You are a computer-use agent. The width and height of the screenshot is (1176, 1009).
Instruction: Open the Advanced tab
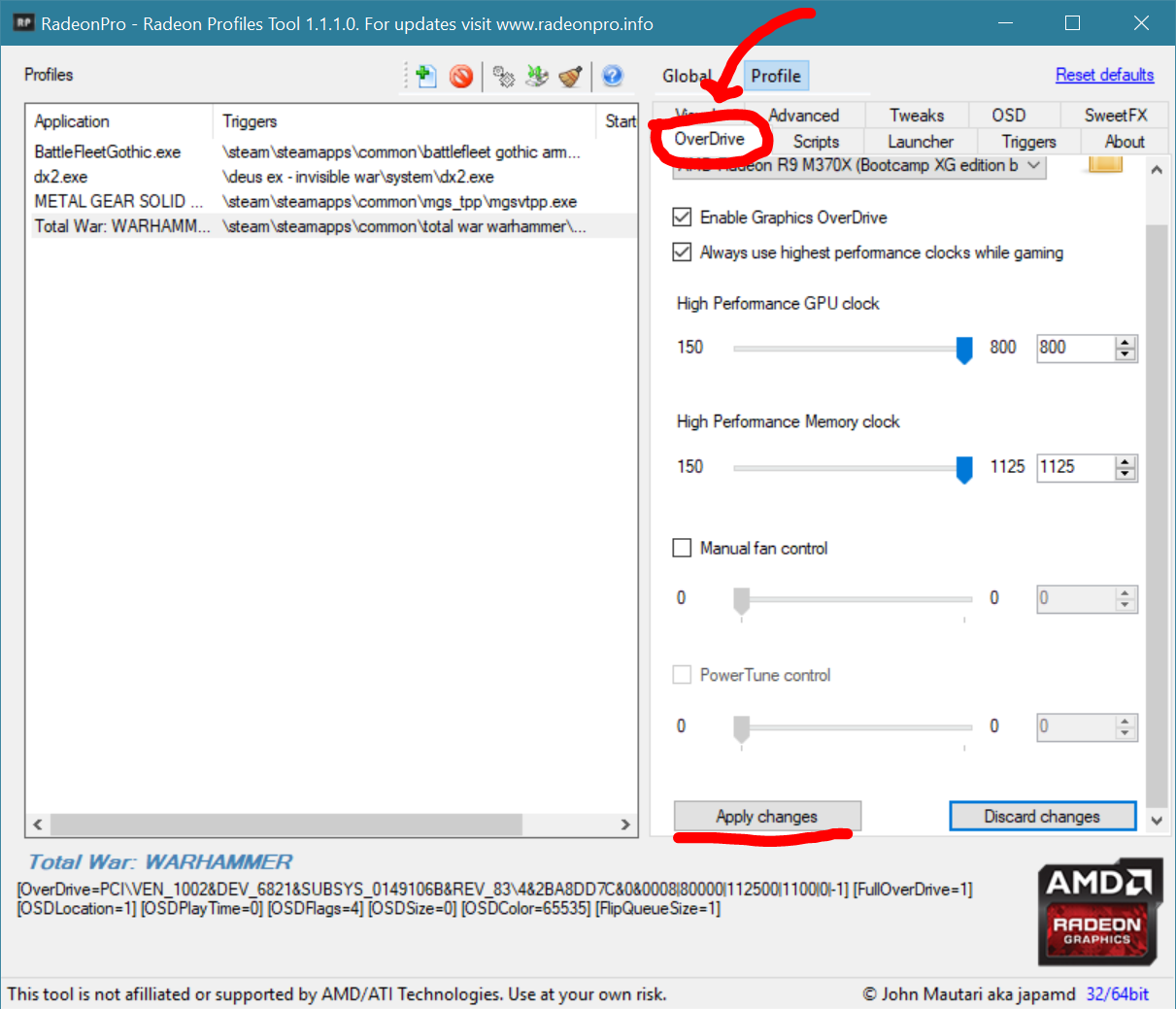[x=804, y=116]
